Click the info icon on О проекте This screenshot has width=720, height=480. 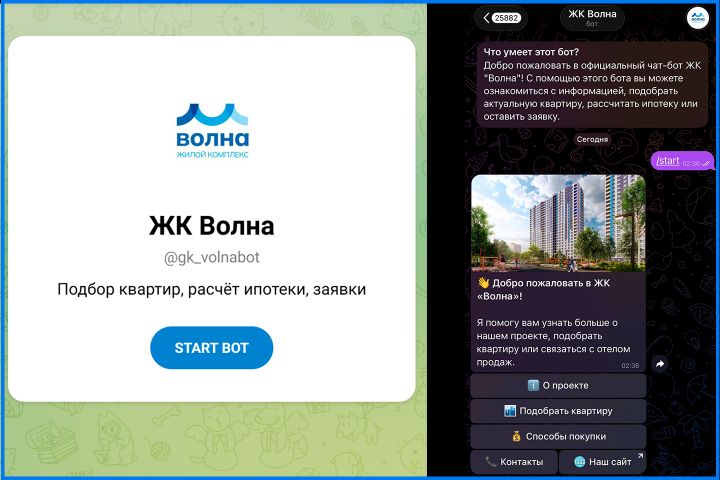coord(533,385)
